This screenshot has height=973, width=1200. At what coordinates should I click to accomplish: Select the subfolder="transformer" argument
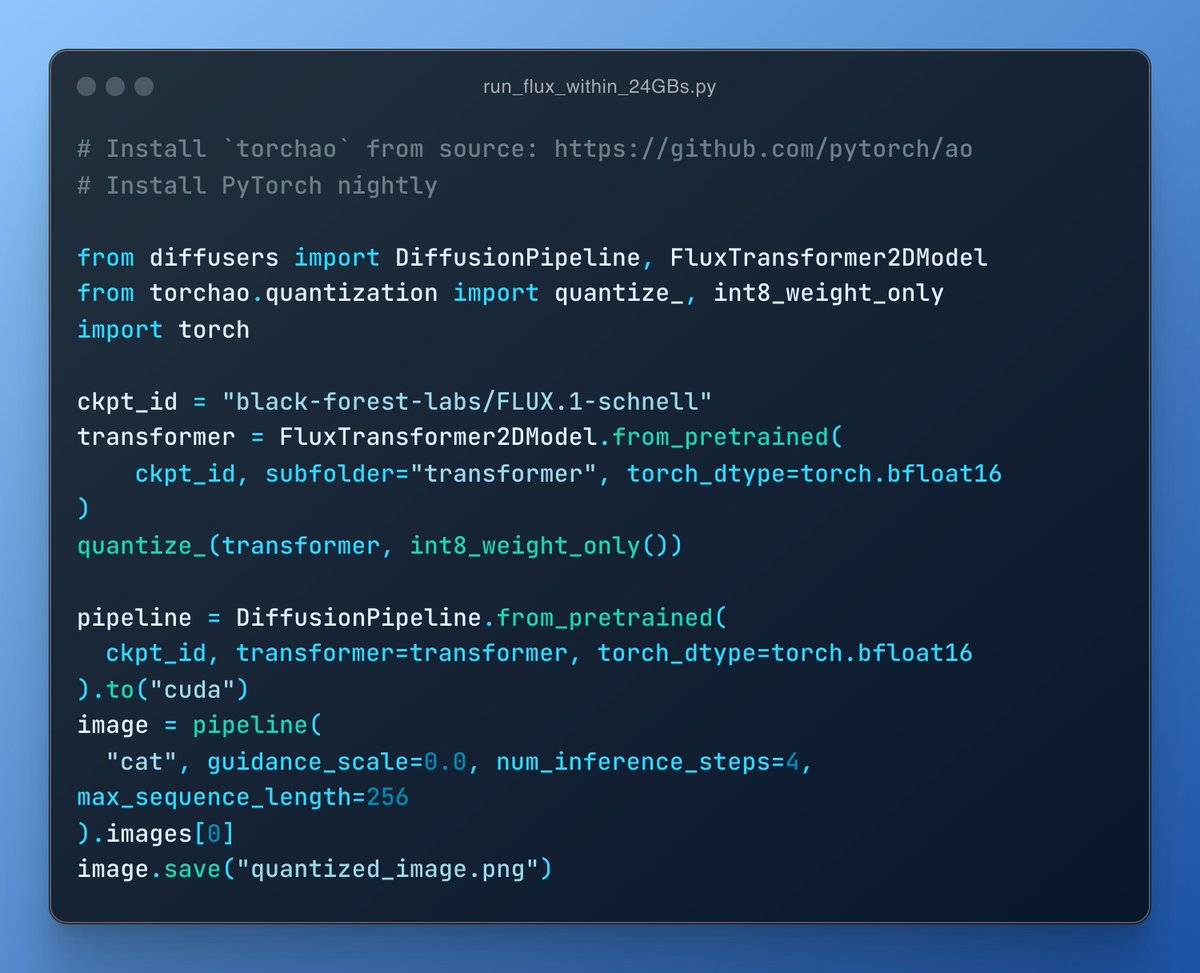point(431,474)
